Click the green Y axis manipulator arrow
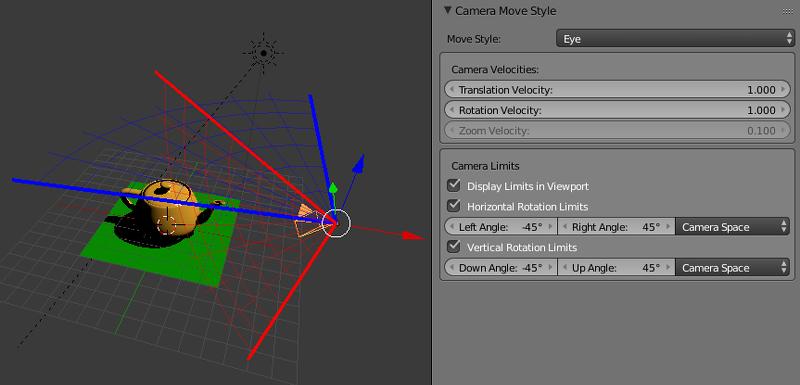This screenshot has height=385, width=800. click(333, 188)
